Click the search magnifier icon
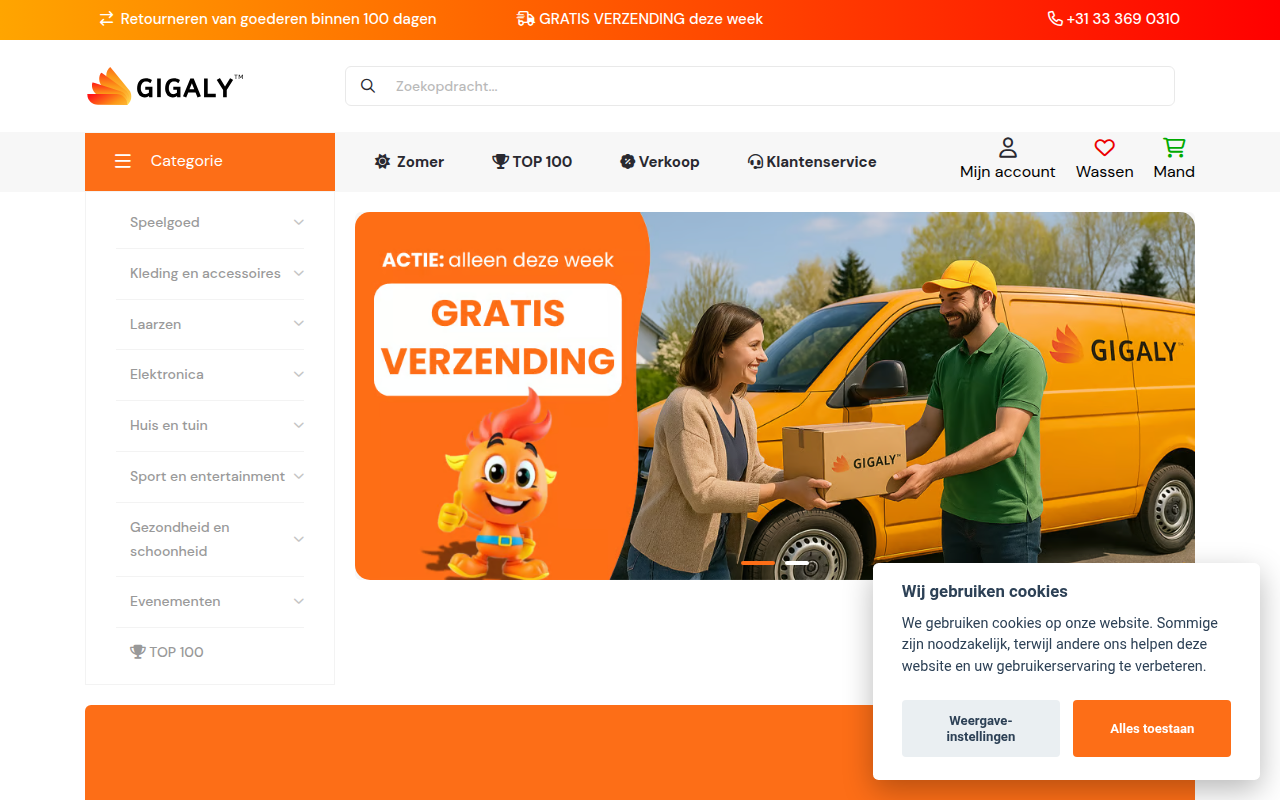 coord(368,86)
